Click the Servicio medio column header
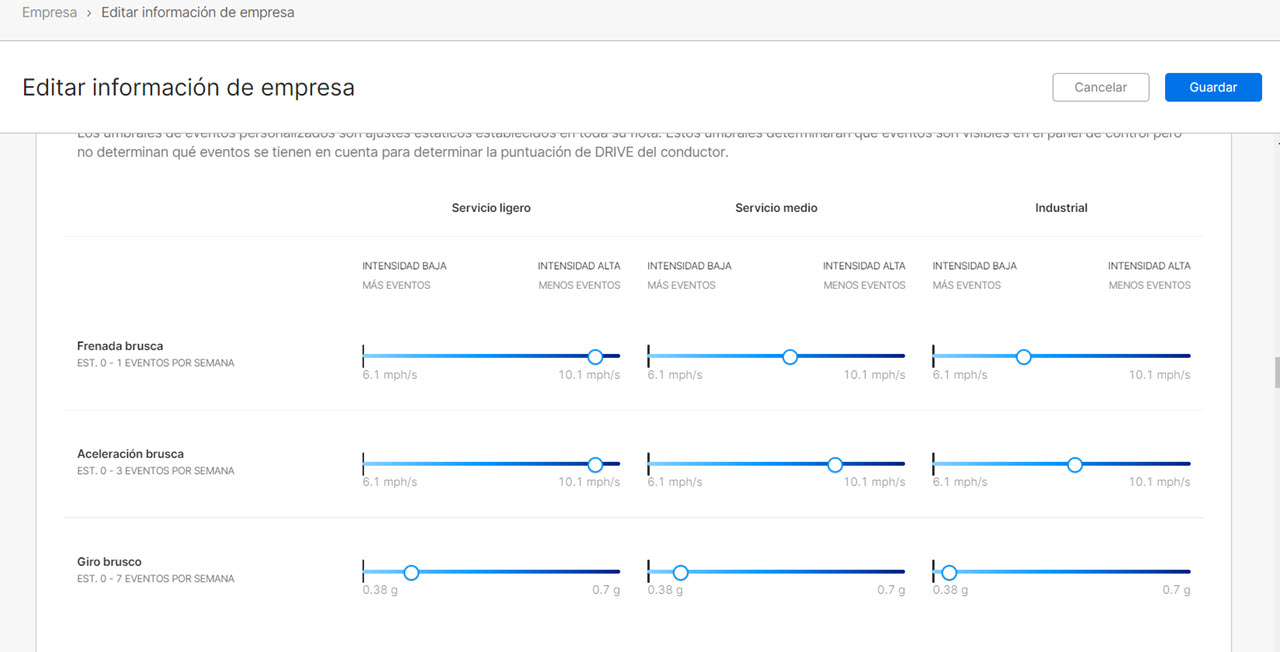Screen dimensions: 1280x652 (x=776, y=208)
